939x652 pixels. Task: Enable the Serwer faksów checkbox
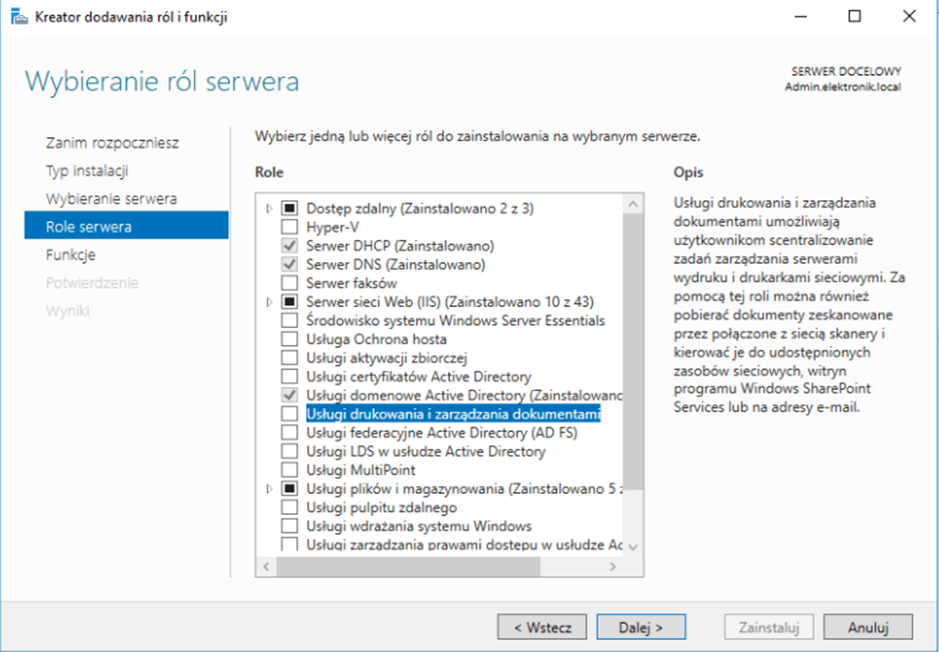289,283
